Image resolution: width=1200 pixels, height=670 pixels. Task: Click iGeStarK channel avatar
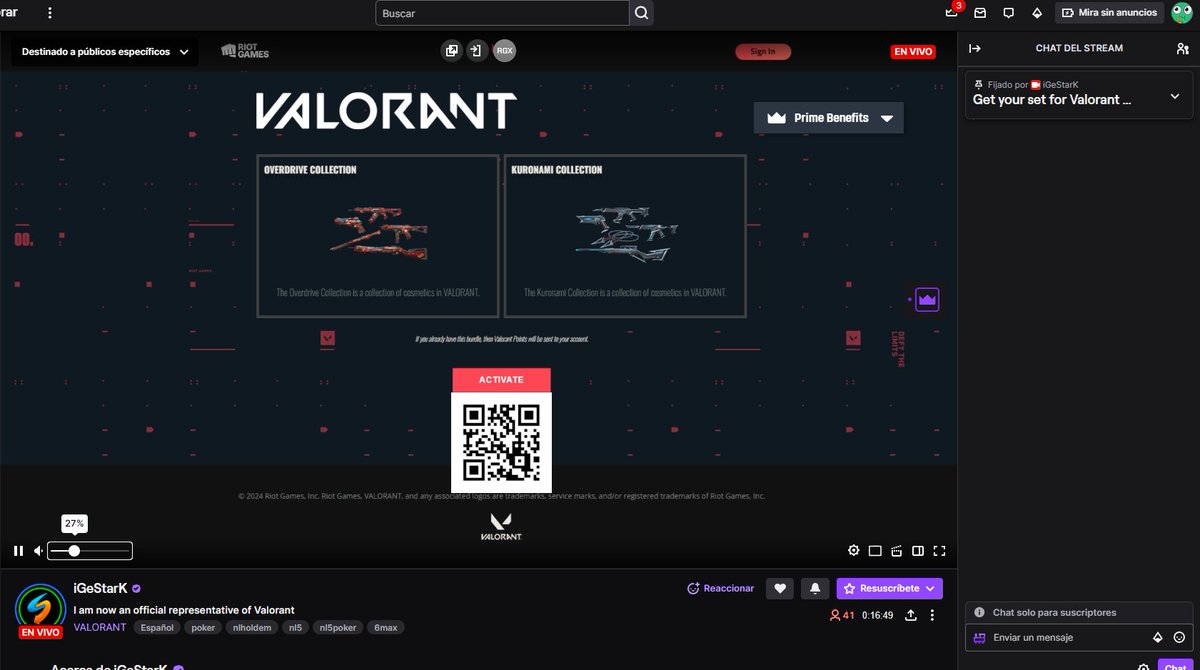[41, 607]
